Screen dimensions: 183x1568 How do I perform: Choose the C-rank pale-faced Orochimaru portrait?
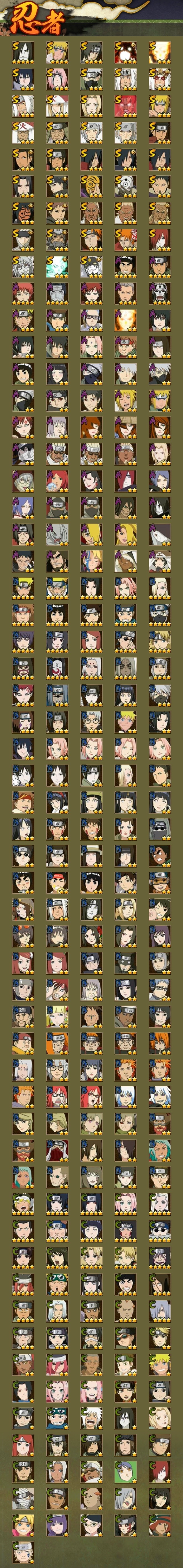pyautogui.click(x=126, y=1419)
